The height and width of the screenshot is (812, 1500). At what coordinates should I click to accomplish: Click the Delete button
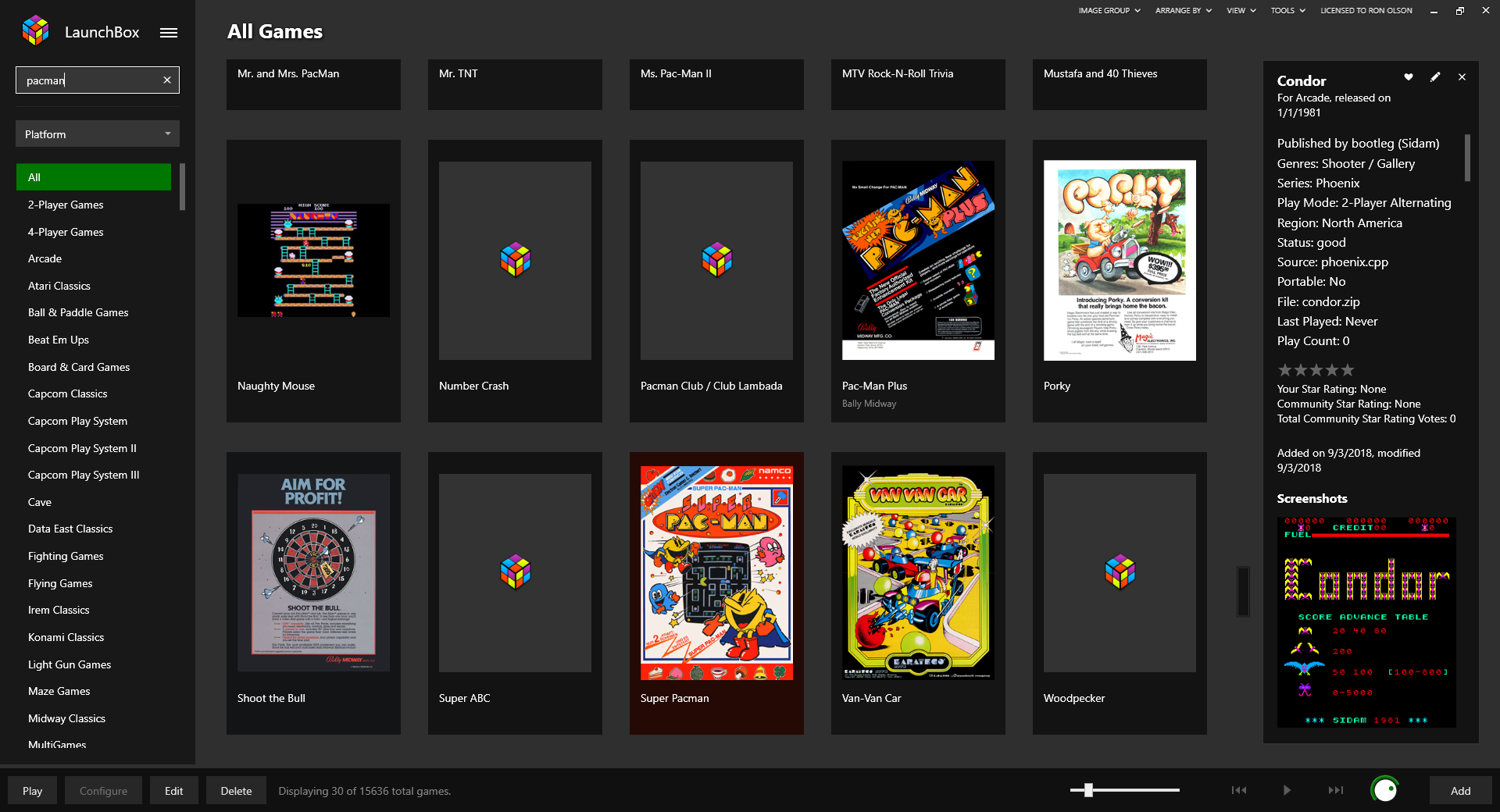[236, 790]
